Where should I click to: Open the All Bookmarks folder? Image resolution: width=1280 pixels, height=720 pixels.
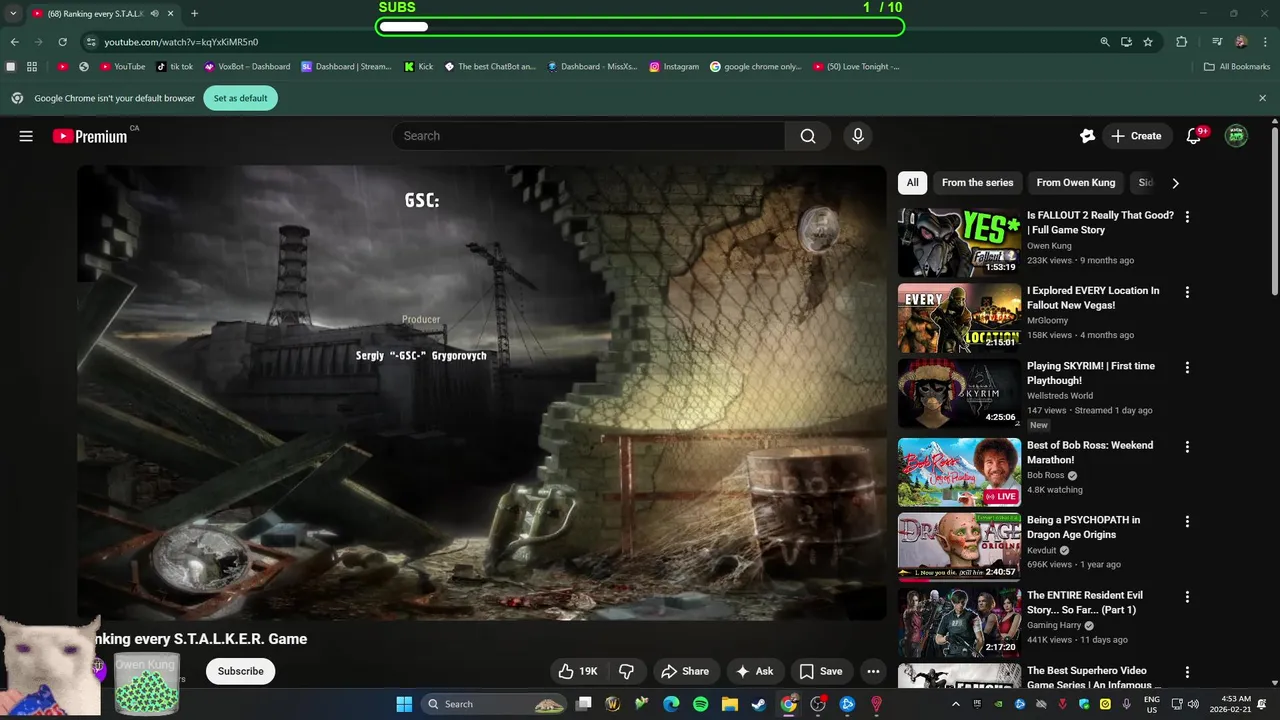pos(1237,67)
